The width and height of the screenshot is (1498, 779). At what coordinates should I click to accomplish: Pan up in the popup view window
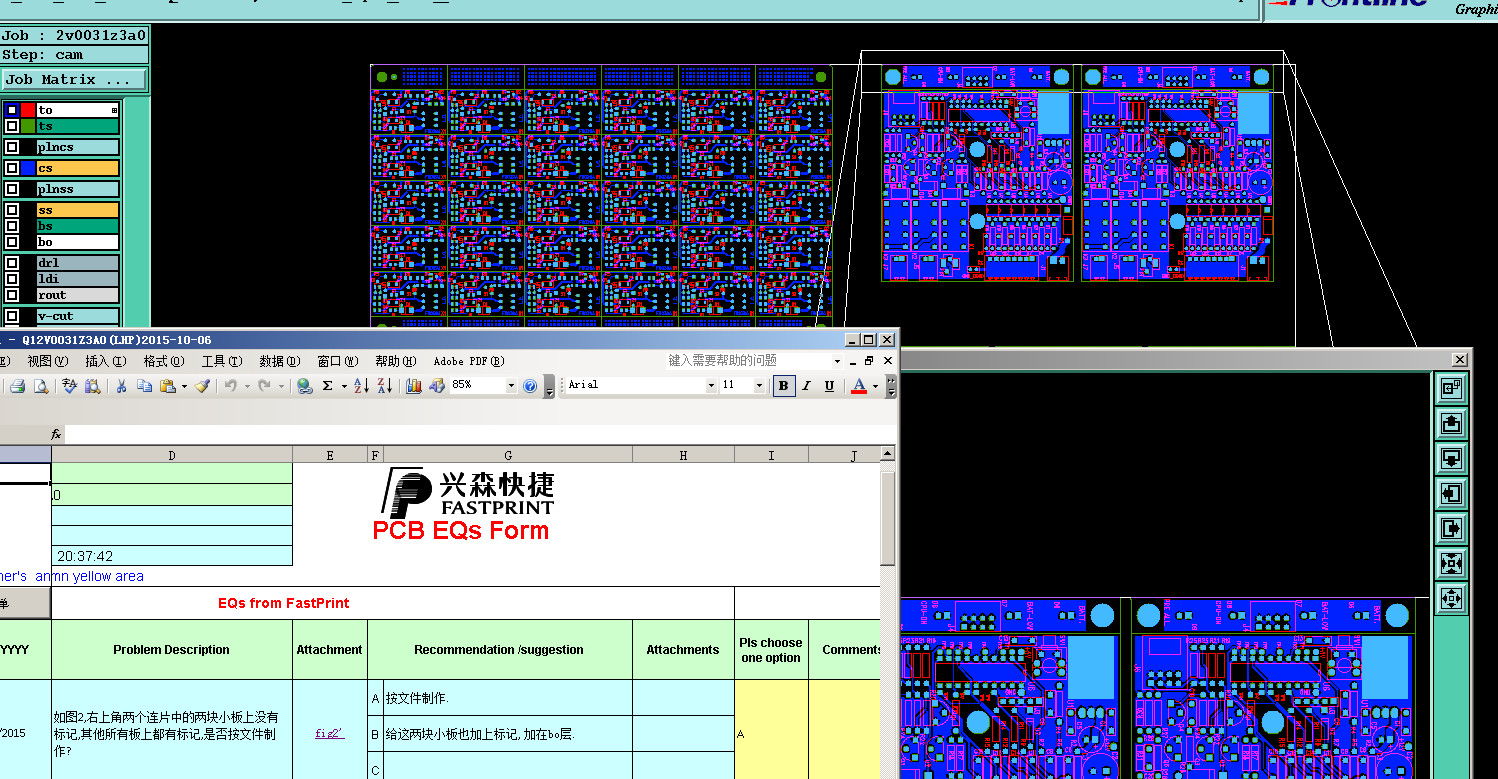(1451, 423)
